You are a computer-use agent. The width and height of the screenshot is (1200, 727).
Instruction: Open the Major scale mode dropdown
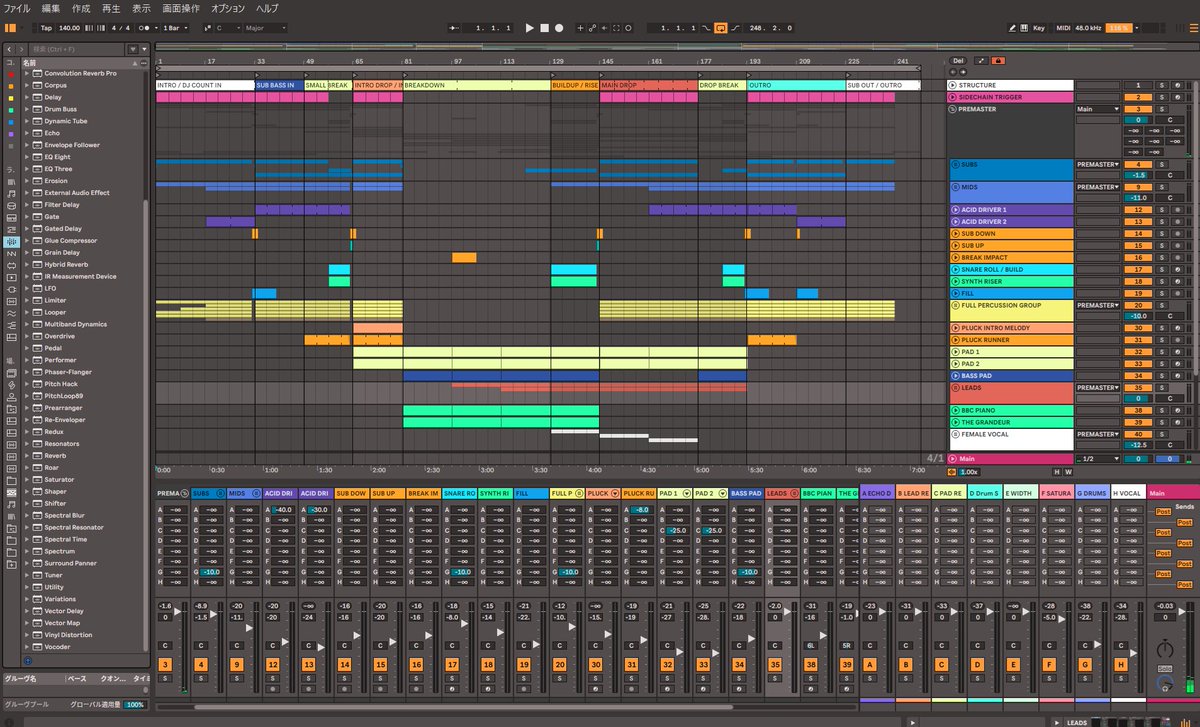click(264, 28)
